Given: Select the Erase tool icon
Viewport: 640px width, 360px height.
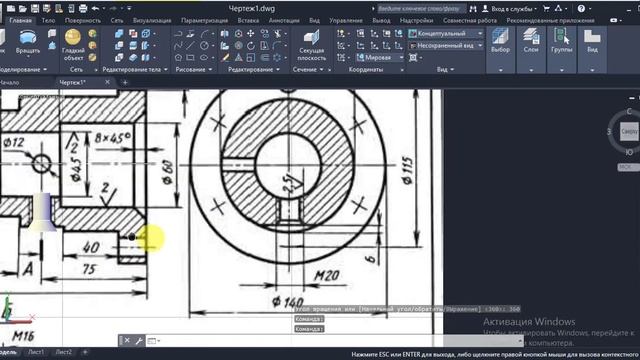Looking at the screenshot, I should point(225,57).
